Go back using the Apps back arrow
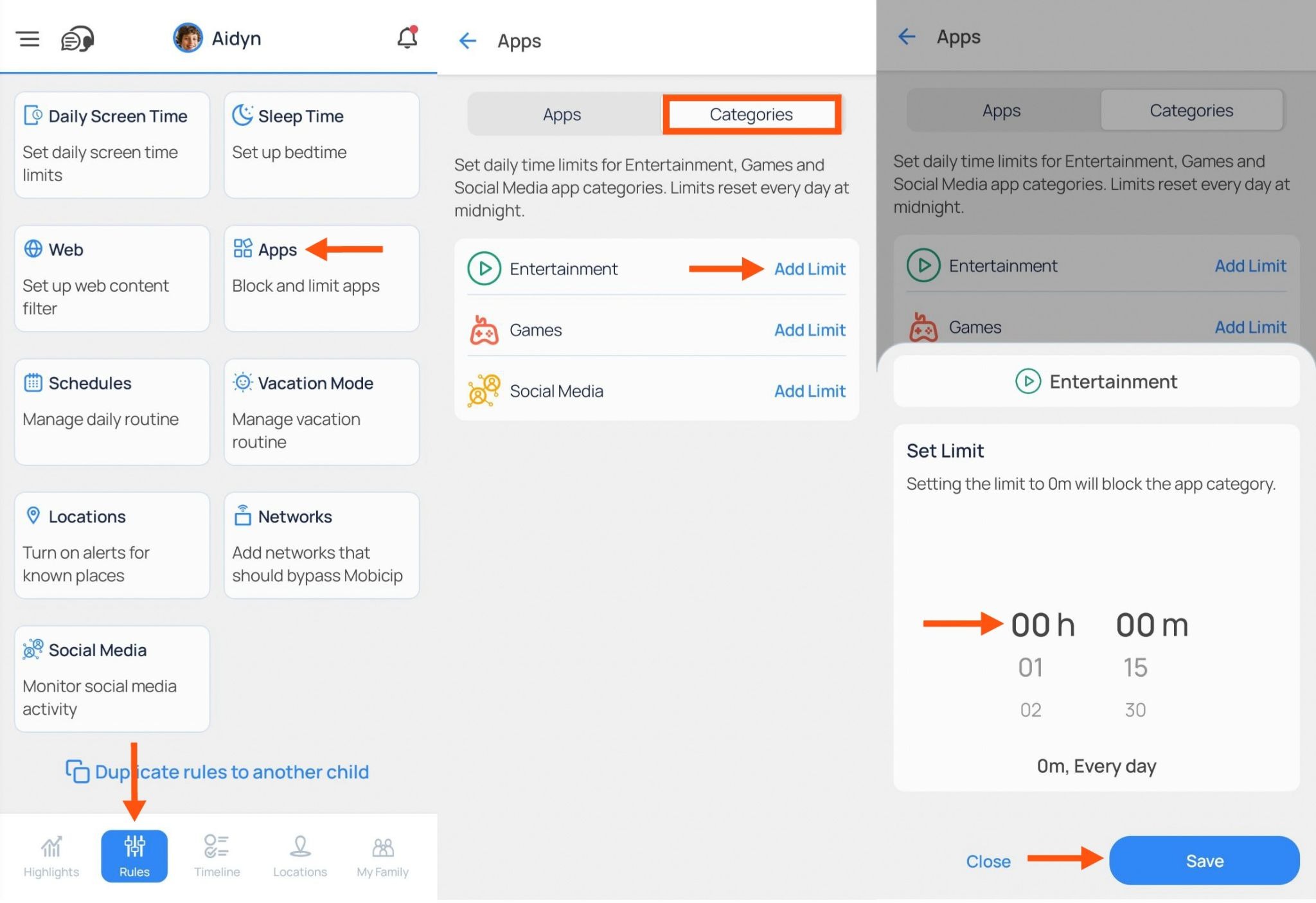The height and width of the screenshot is (903, 1316). point(467,41)
